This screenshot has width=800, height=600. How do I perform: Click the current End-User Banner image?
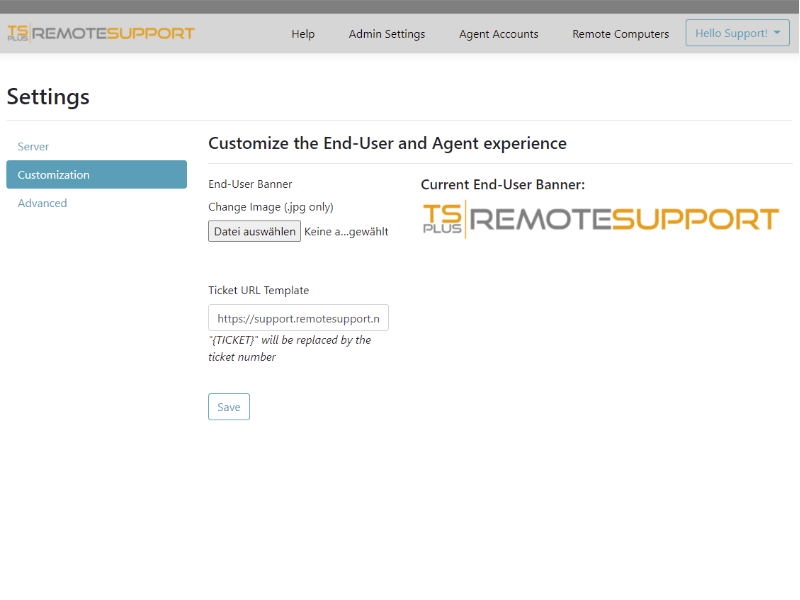coord(601,219)
